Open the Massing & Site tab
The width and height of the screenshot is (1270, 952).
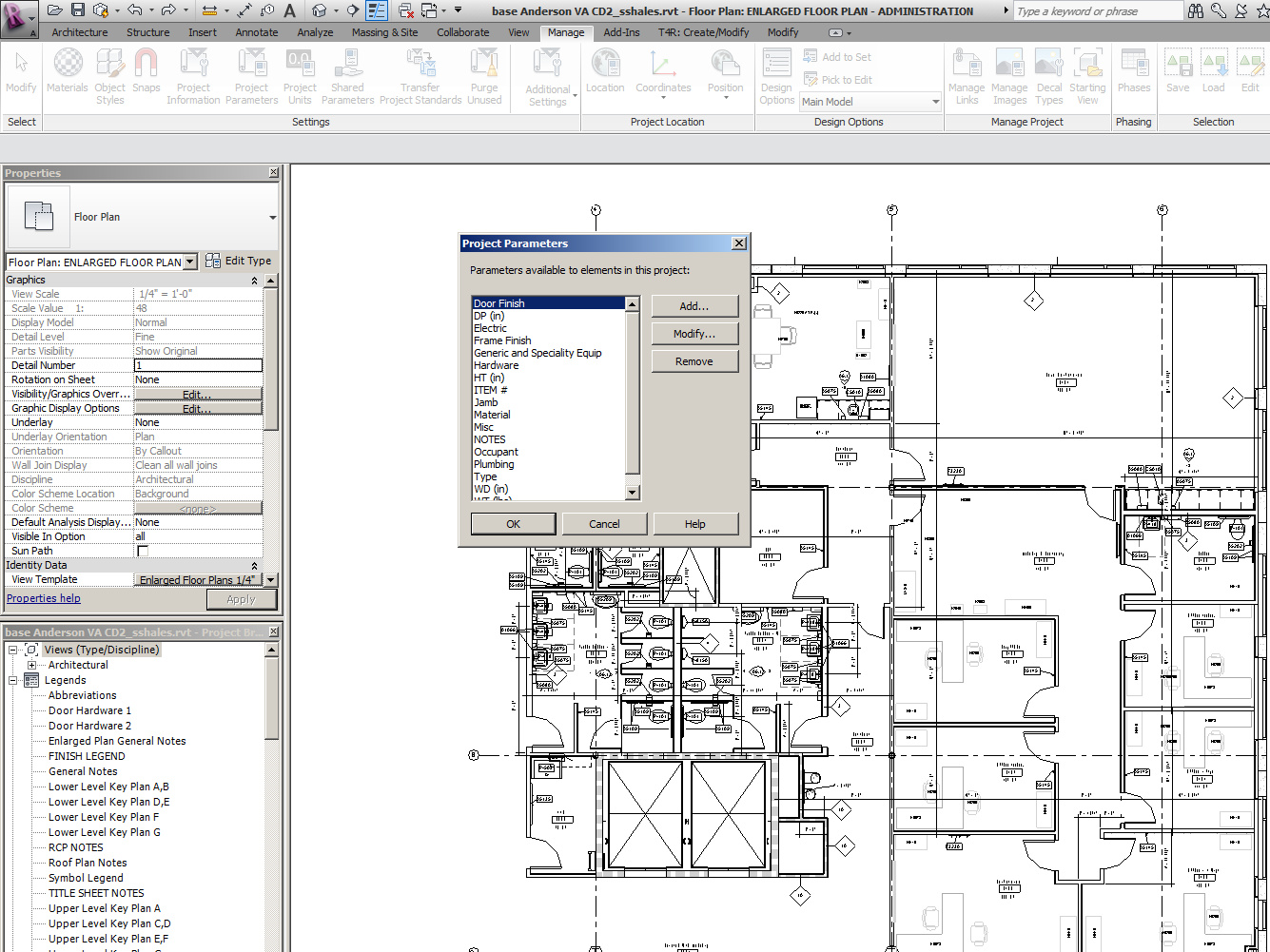(x=384, y=32)
